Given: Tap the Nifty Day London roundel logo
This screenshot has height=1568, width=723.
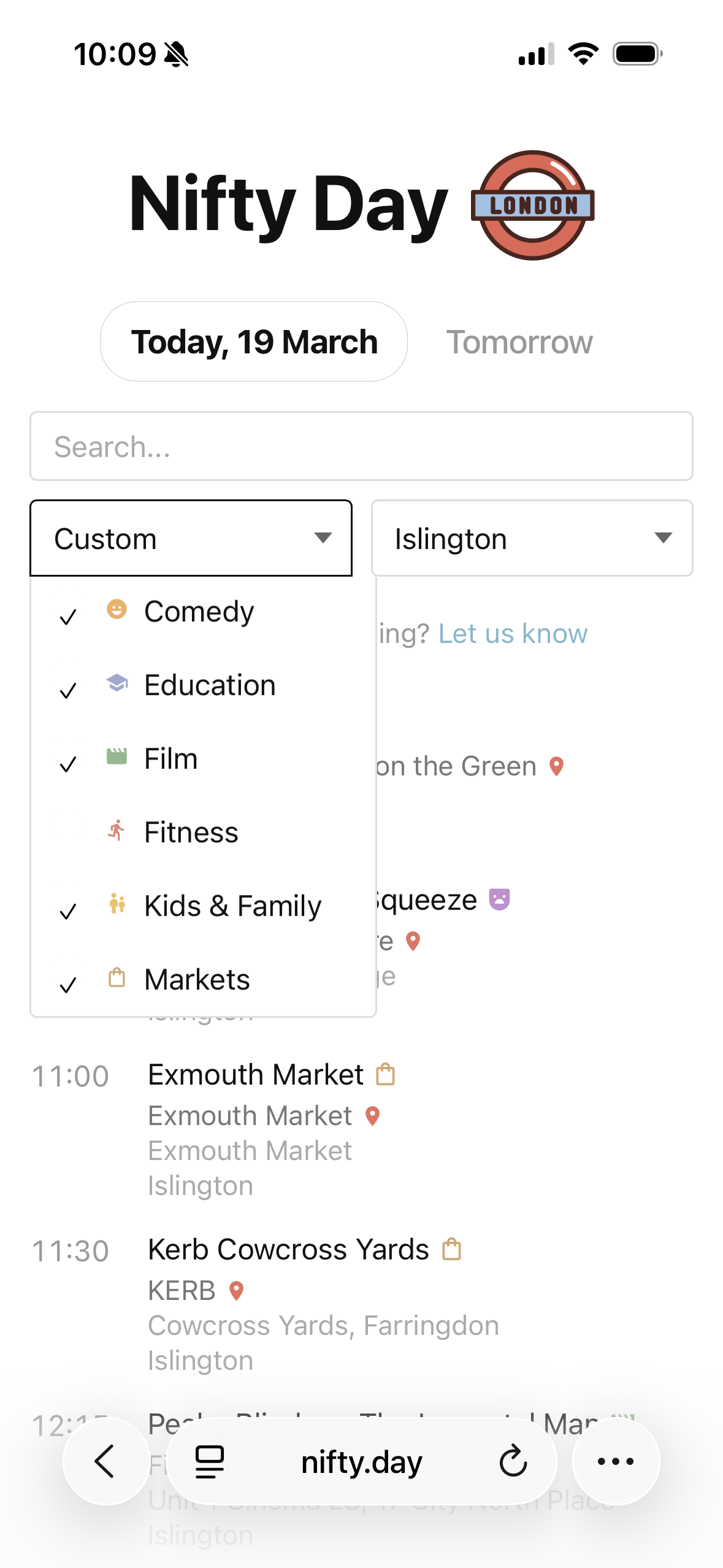Looking at the screenshot, I should coord(532,205).
